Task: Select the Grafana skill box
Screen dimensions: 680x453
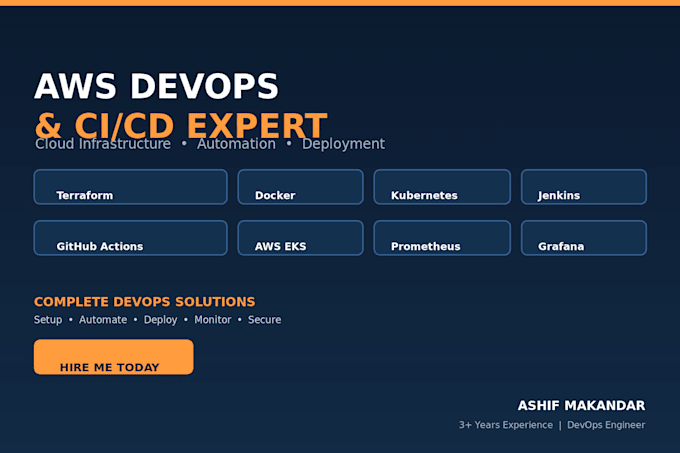Action: [584, 238]
